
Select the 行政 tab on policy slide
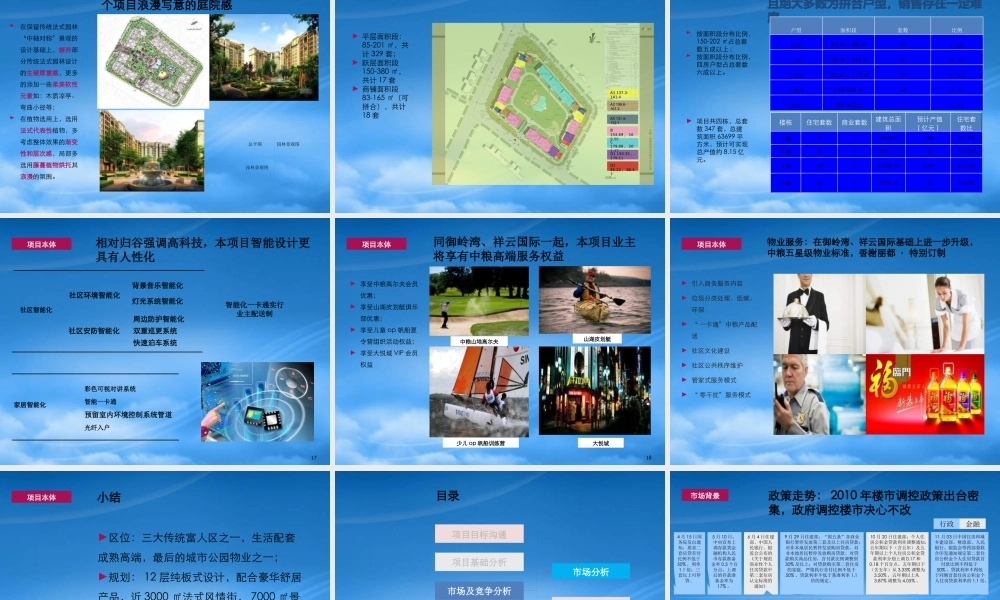(947, 523)
